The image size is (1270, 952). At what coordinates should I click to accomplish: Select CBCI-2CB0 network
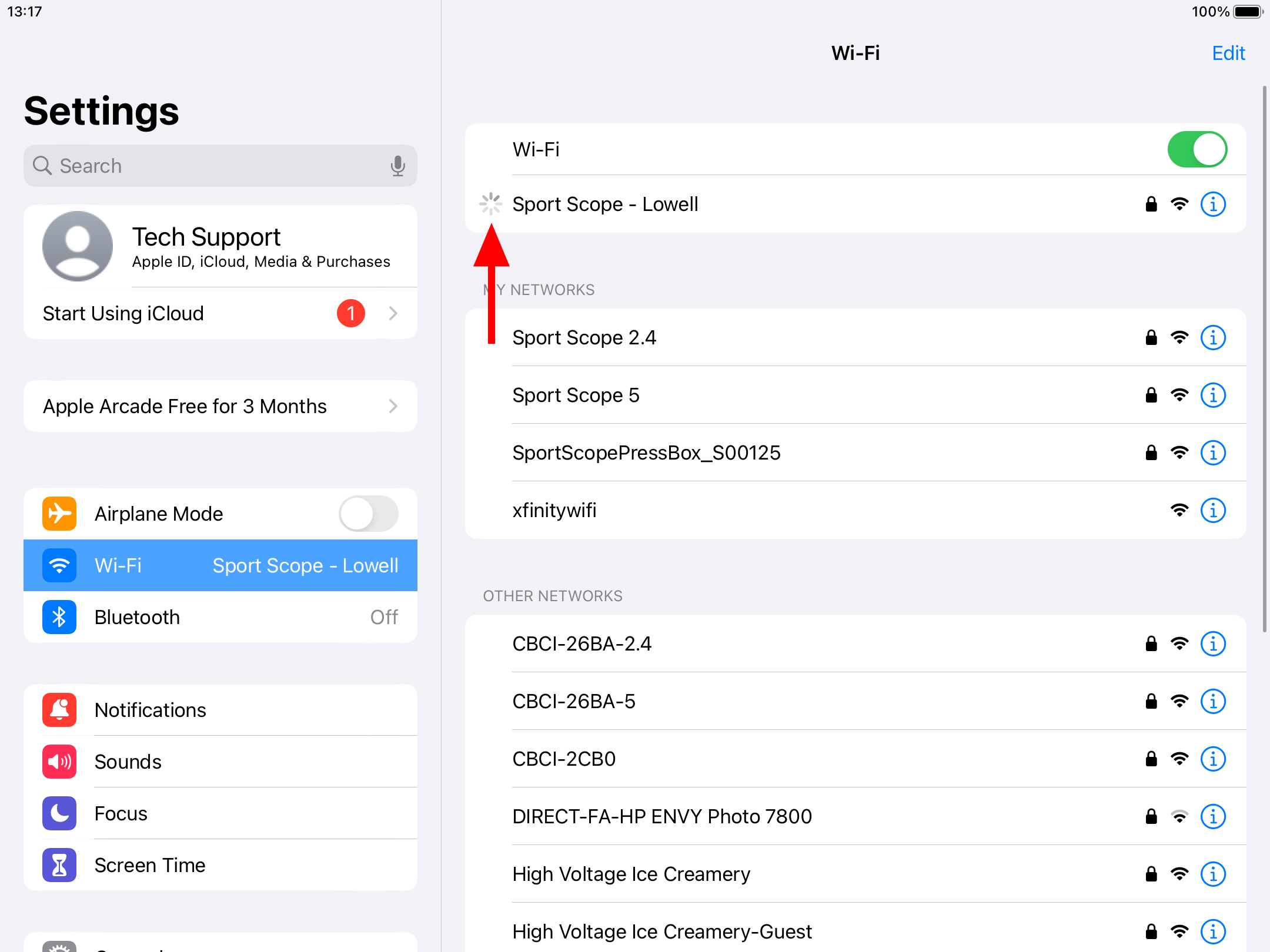[855, 759]
